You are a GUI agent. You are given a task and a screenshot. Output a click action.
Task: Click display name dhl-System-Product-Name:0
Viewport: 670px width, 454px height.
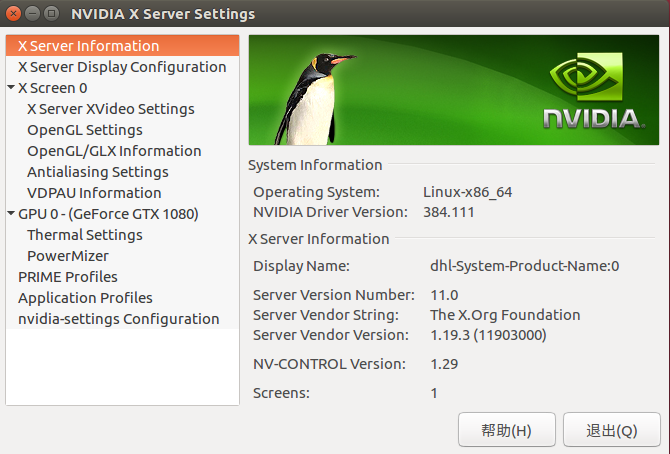pos(524,266)
